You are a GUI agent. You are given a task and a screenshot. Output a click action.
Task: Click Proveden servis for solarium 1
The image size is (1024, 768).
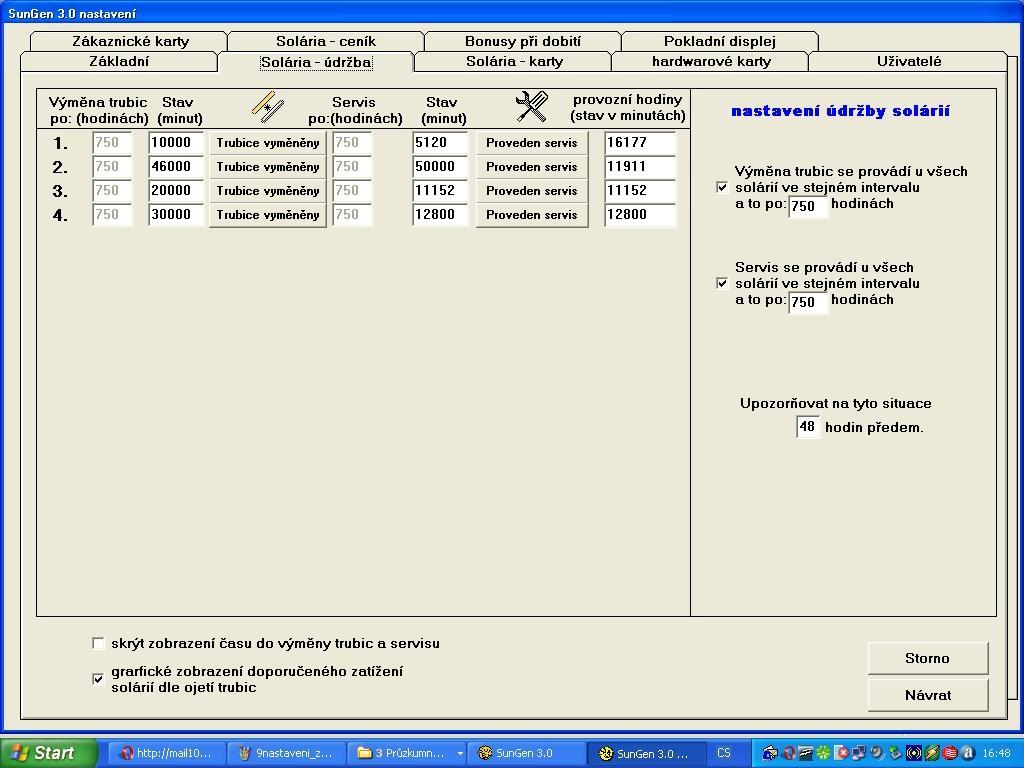[x=532, y=143]
